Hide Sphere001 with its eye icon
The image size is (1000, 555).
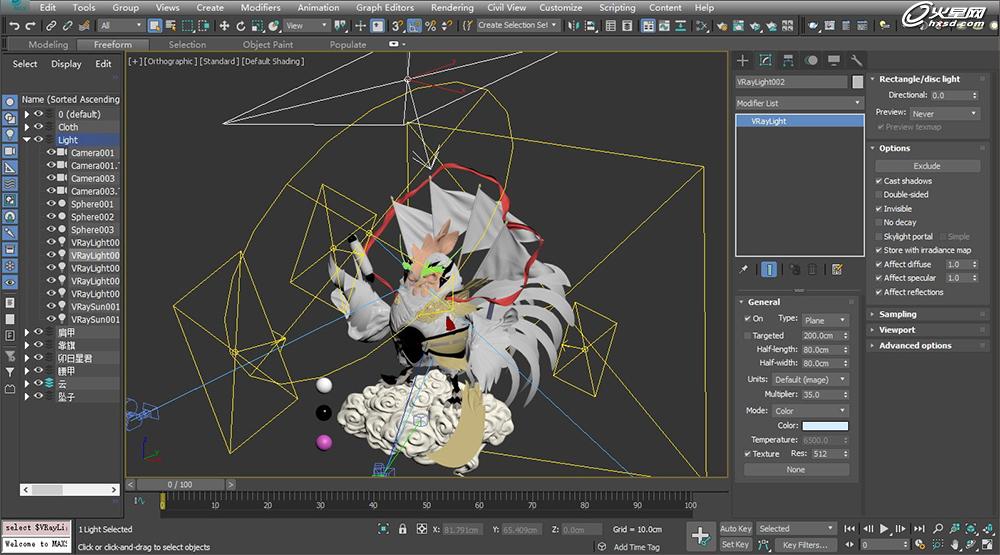click(51, 204)
